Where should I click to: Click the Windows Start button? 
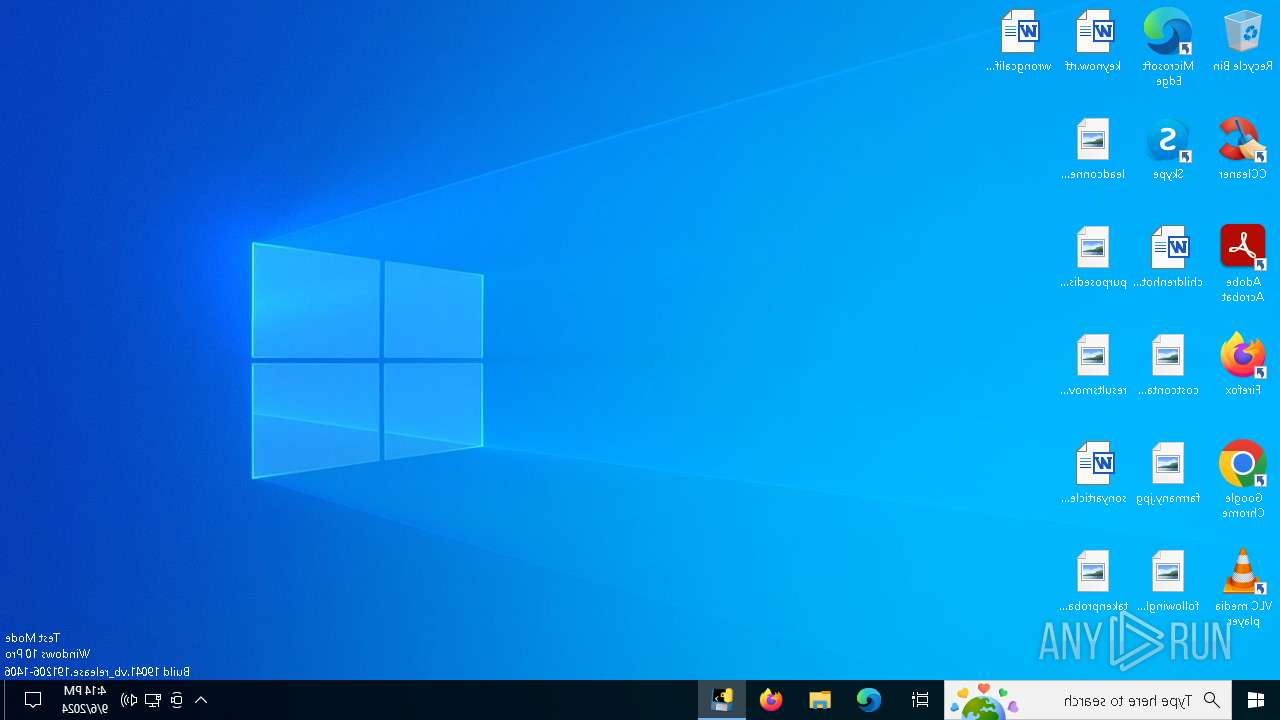(x=1256, y=700)
